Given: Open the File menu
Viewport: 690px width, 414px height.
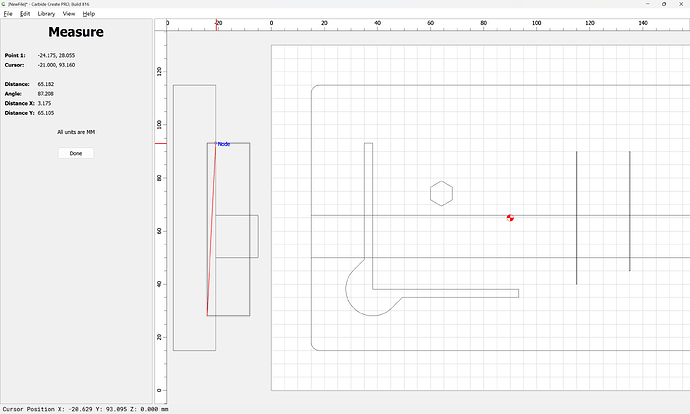Looking at the screenshot, I should pos(8,14).
